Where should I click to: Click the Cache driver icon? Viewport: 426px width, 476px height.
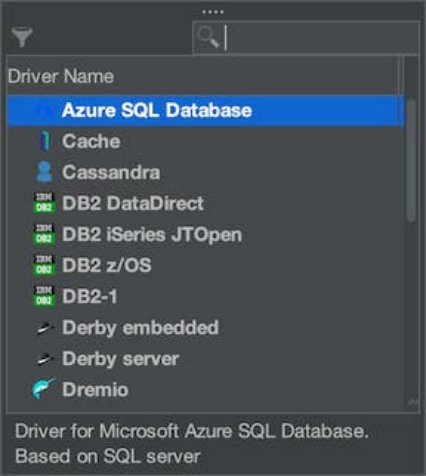click(x=45, y=141)
